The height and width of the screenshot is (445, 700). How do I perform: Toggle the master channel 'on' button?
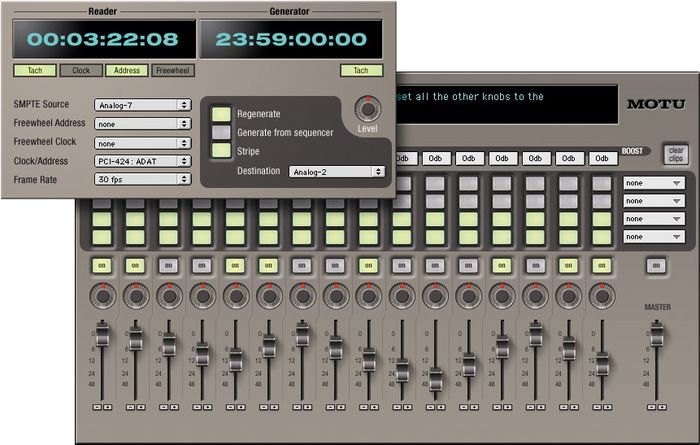(655, 265)
